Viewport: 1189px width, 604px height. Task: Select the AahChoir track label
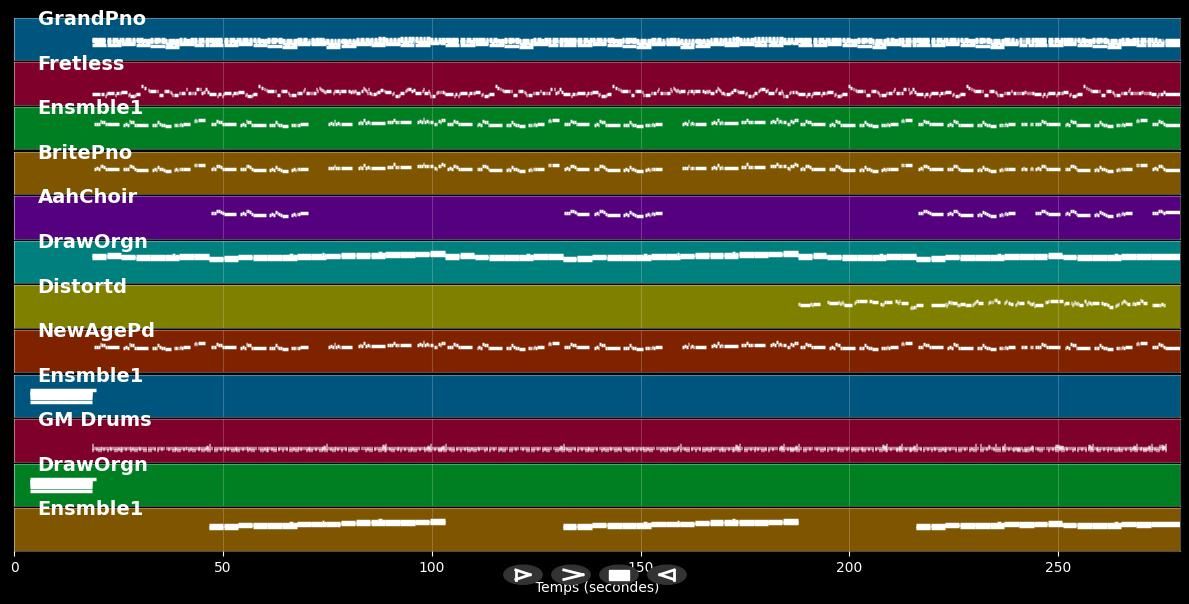(87, 197)
